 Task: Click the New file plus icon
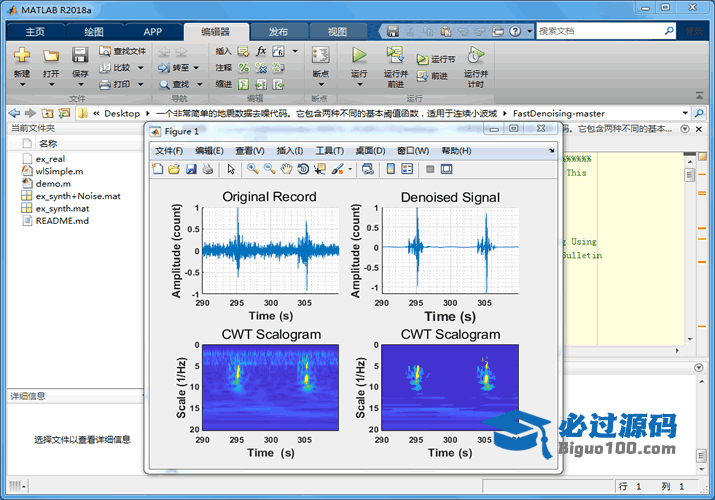(21, 55)
